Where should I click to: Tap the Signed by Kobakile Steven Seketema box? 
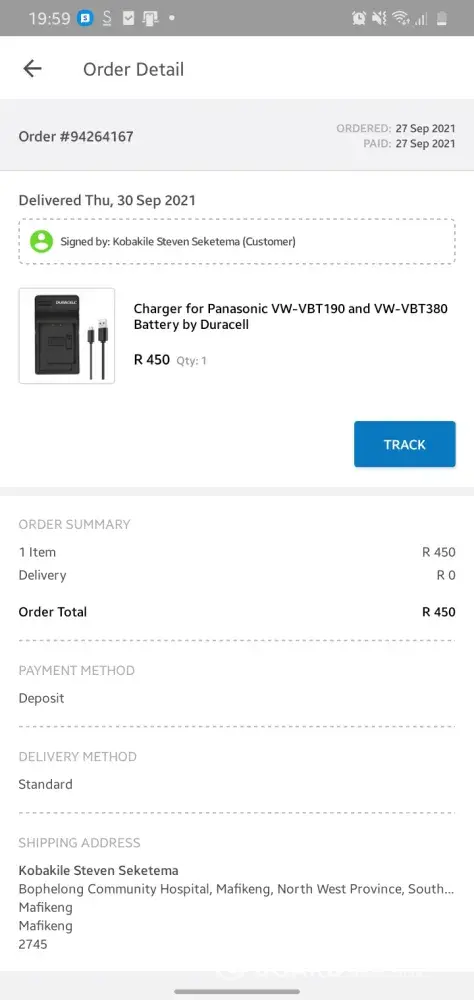(x=237, y=242)
